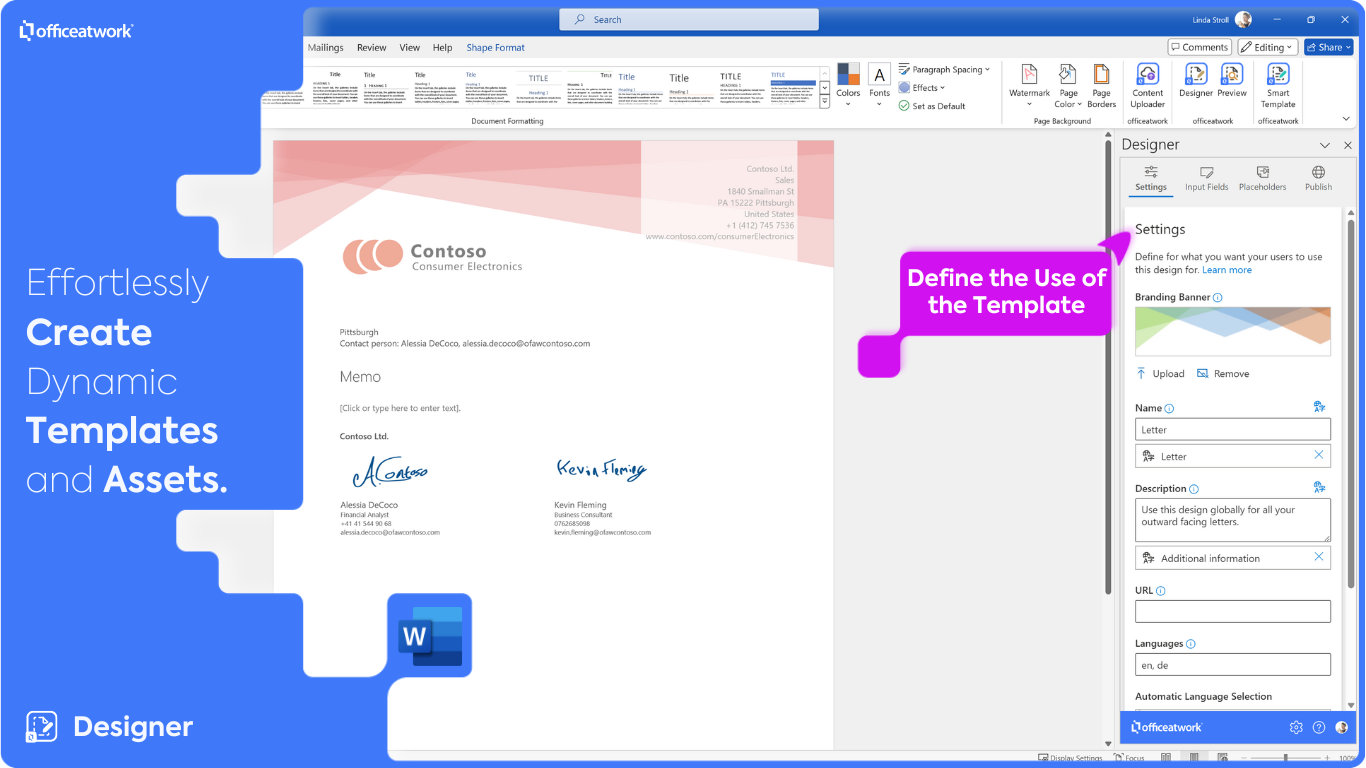1366x768 pixels.
Task: Open the View ribbon tab
Action: (x=410, y=47)
